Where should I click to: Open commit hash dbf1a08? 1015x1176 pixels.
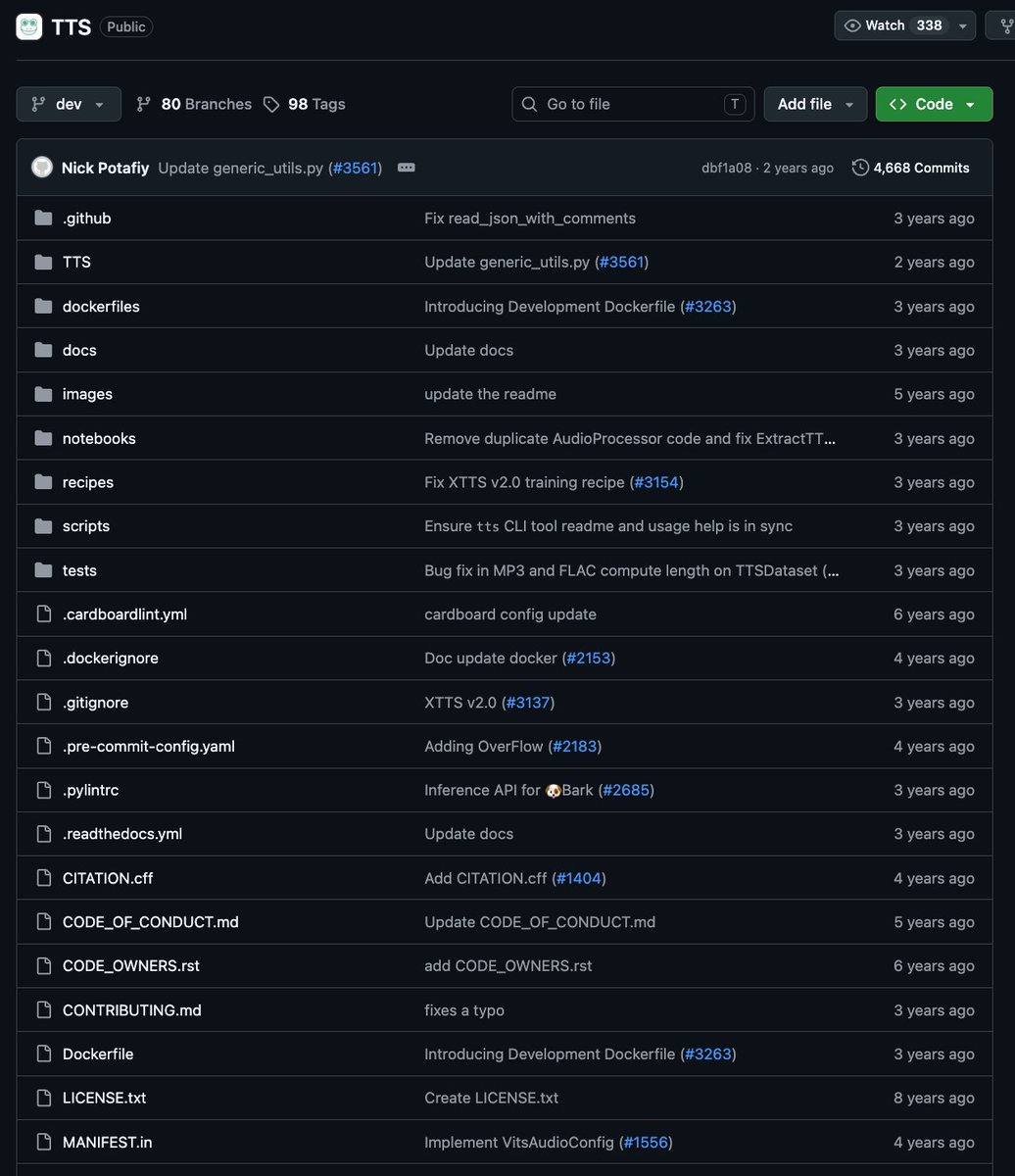pos(726,168)
